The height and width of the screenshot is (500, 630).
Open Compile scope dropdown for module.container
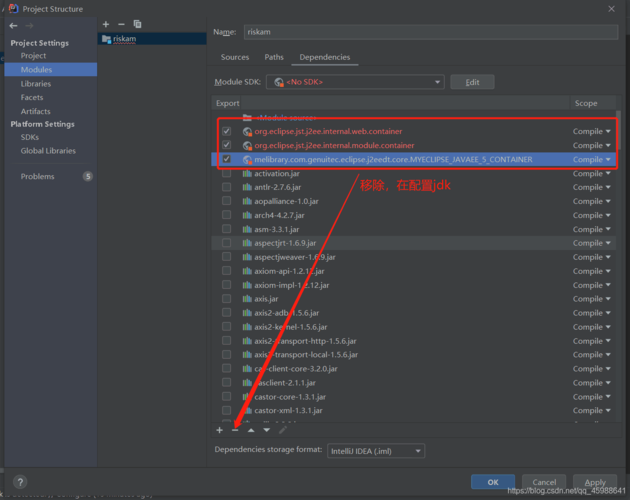[x=591, y=145]
